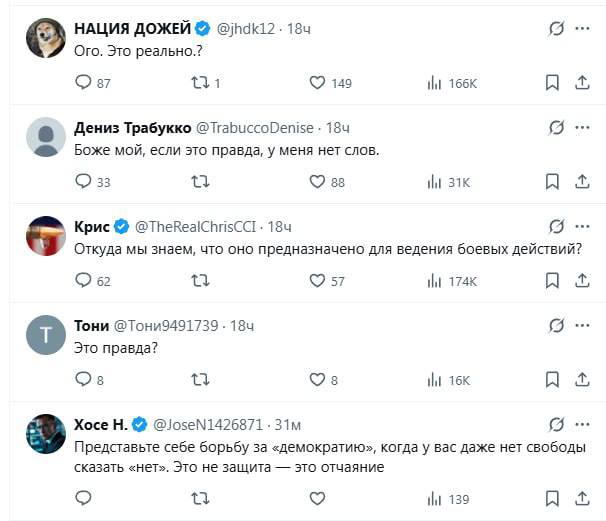Viewport: 606px width, 521px height.
Task: Open more options for НАЦИЯ ДОЖЕЙ tweet
Action: click(x=582, y=29)
